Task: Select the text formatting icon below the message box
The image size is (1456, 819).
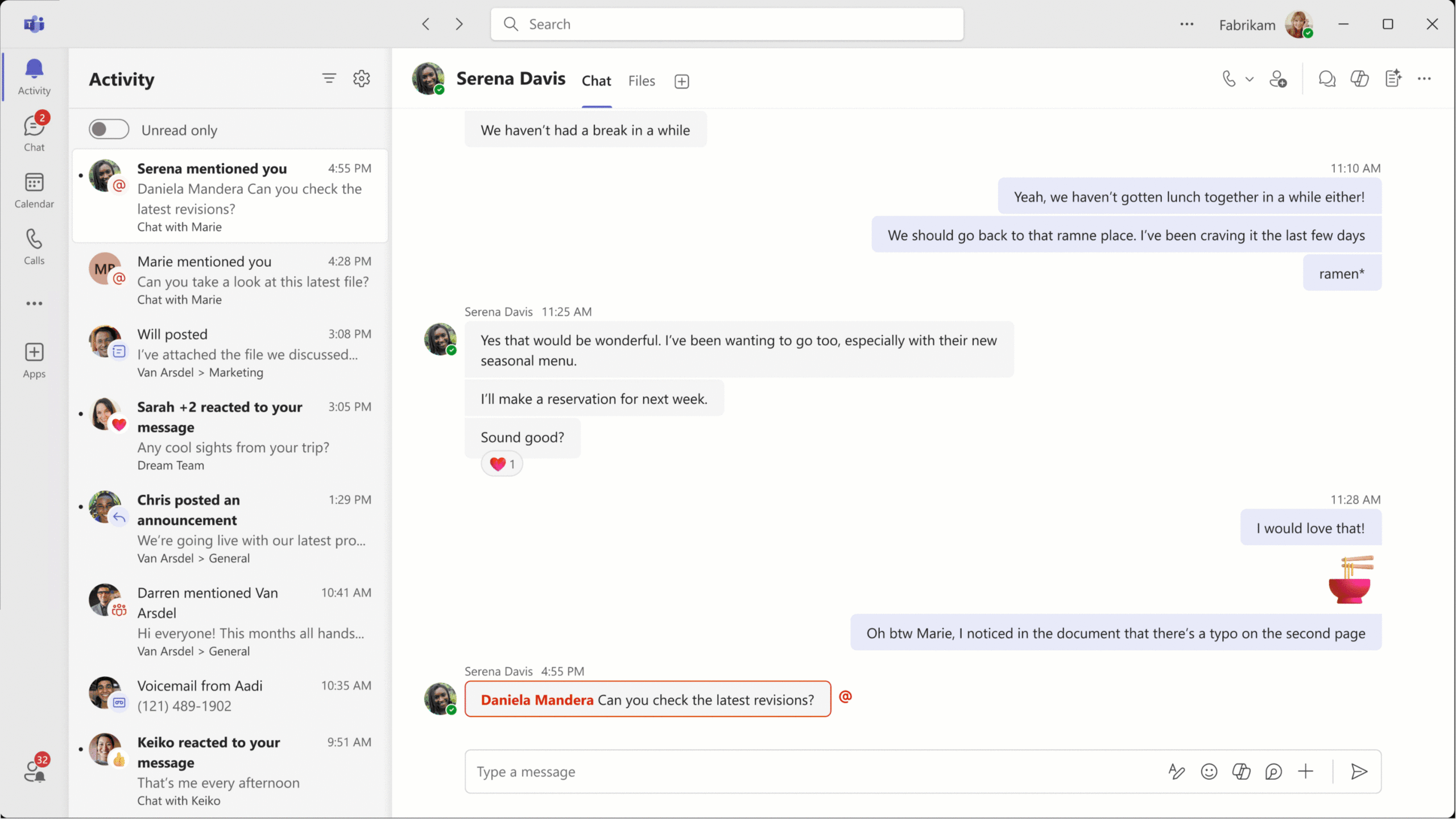Action: pyautogui.click(x=1177, y=772)
